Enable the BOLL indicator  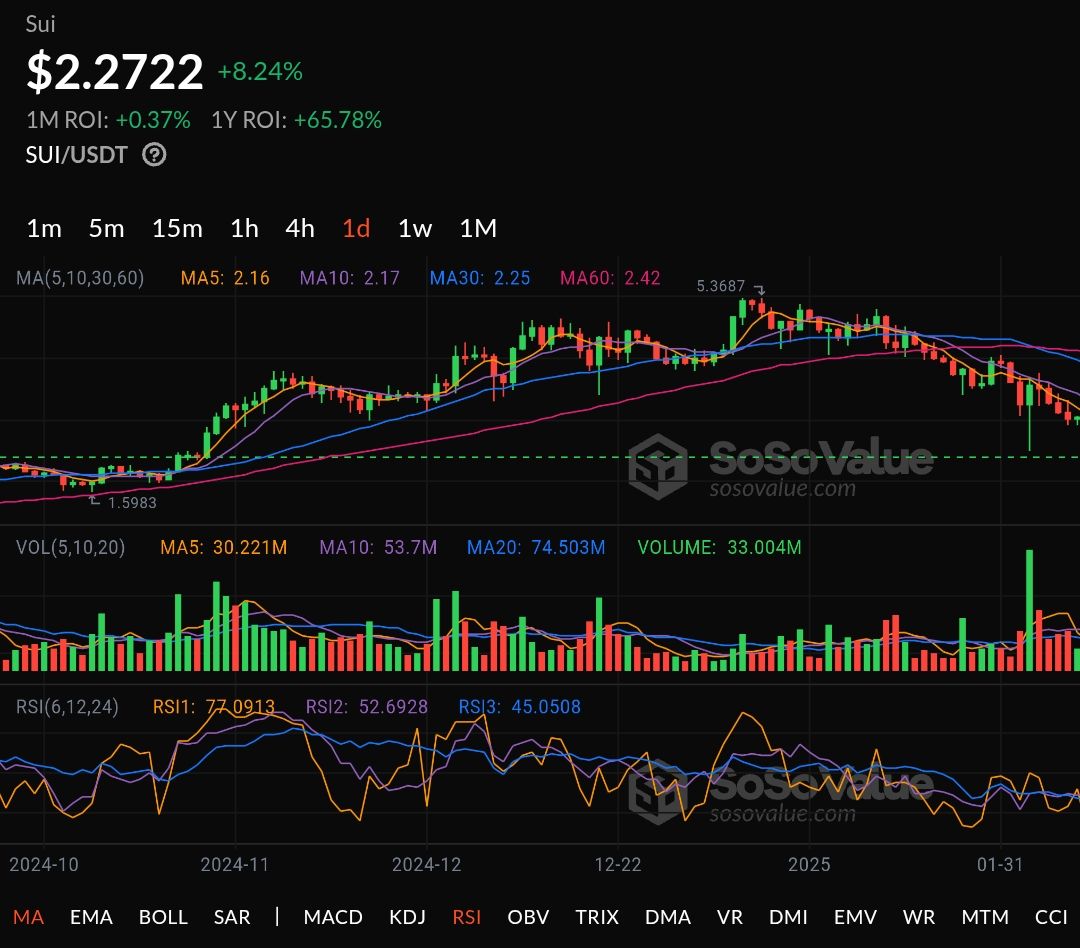[163, 917]
